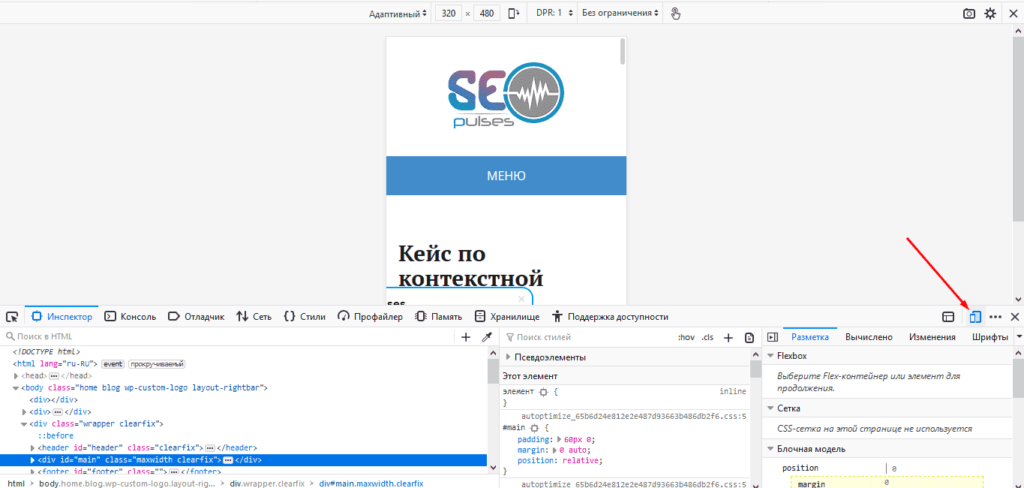Take a screenshot with camera icon
The image size is (1024, 488).
969,14
